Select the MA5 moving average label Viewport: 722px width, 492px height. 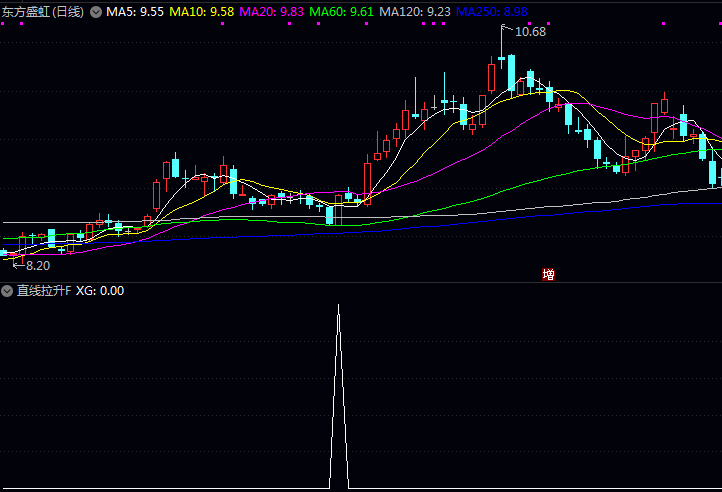pos(135,12)
